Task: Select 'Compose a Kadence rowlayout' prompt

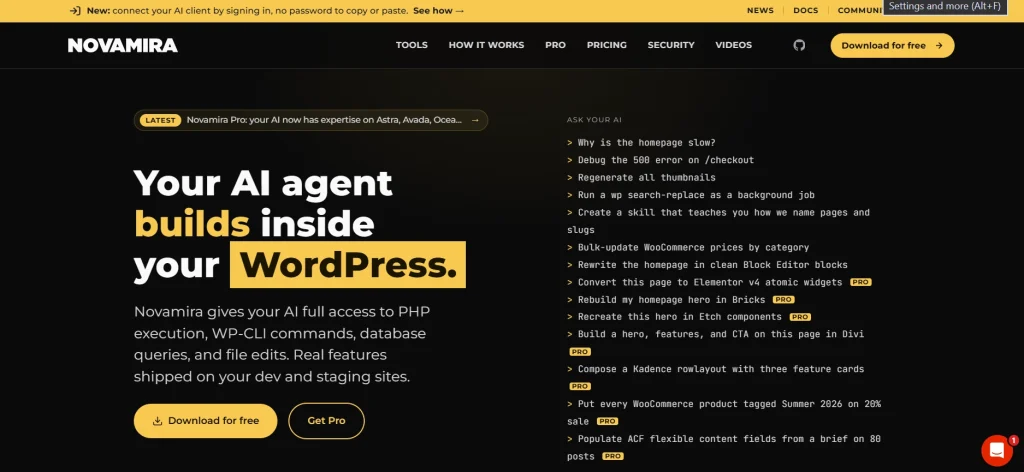Action: coord(716,377)
